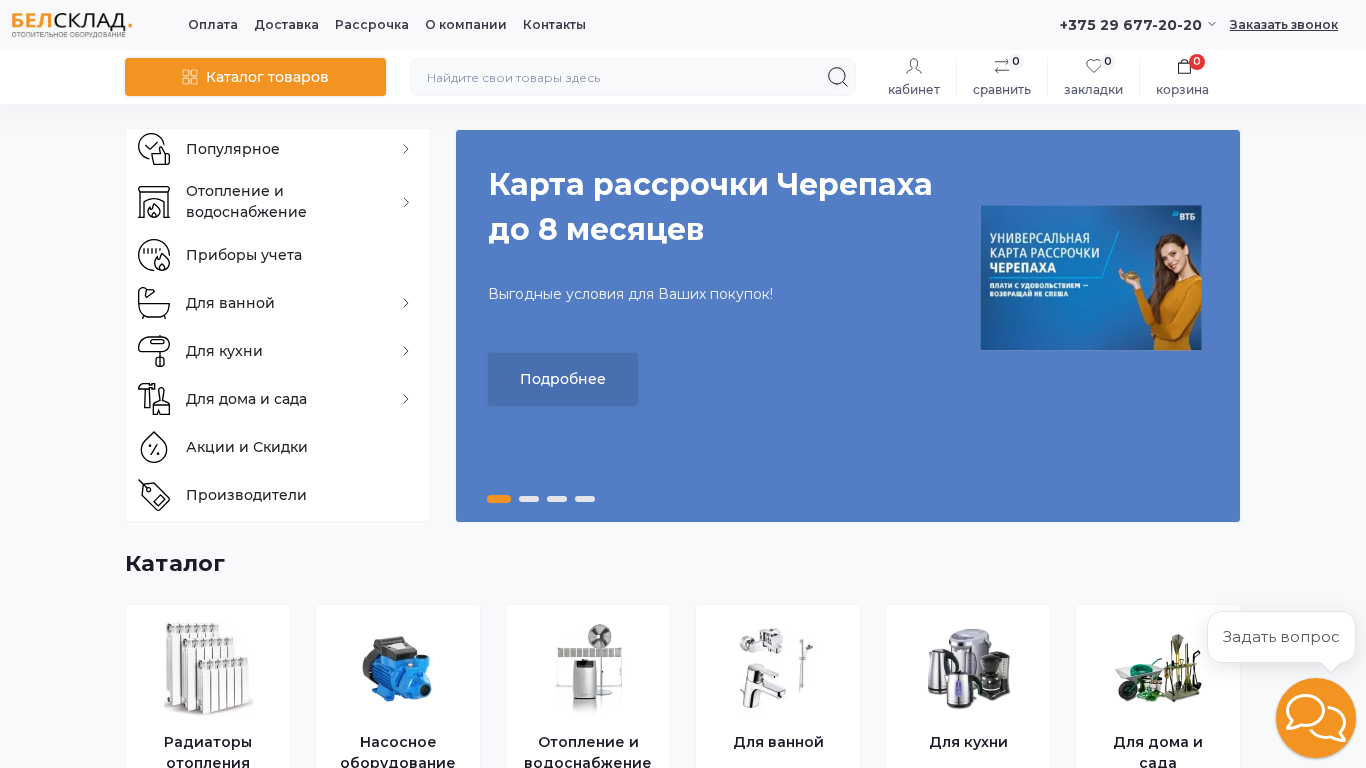This screenshot has height=768, width=1366.
Task: Click the БелСклад logo
Action: point(72,25)
